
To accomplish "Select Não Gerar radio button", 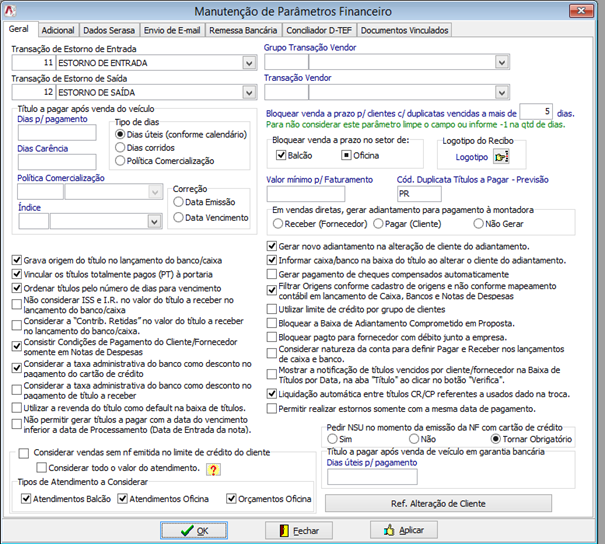I will pyautogui.click(x=478, y=224).
